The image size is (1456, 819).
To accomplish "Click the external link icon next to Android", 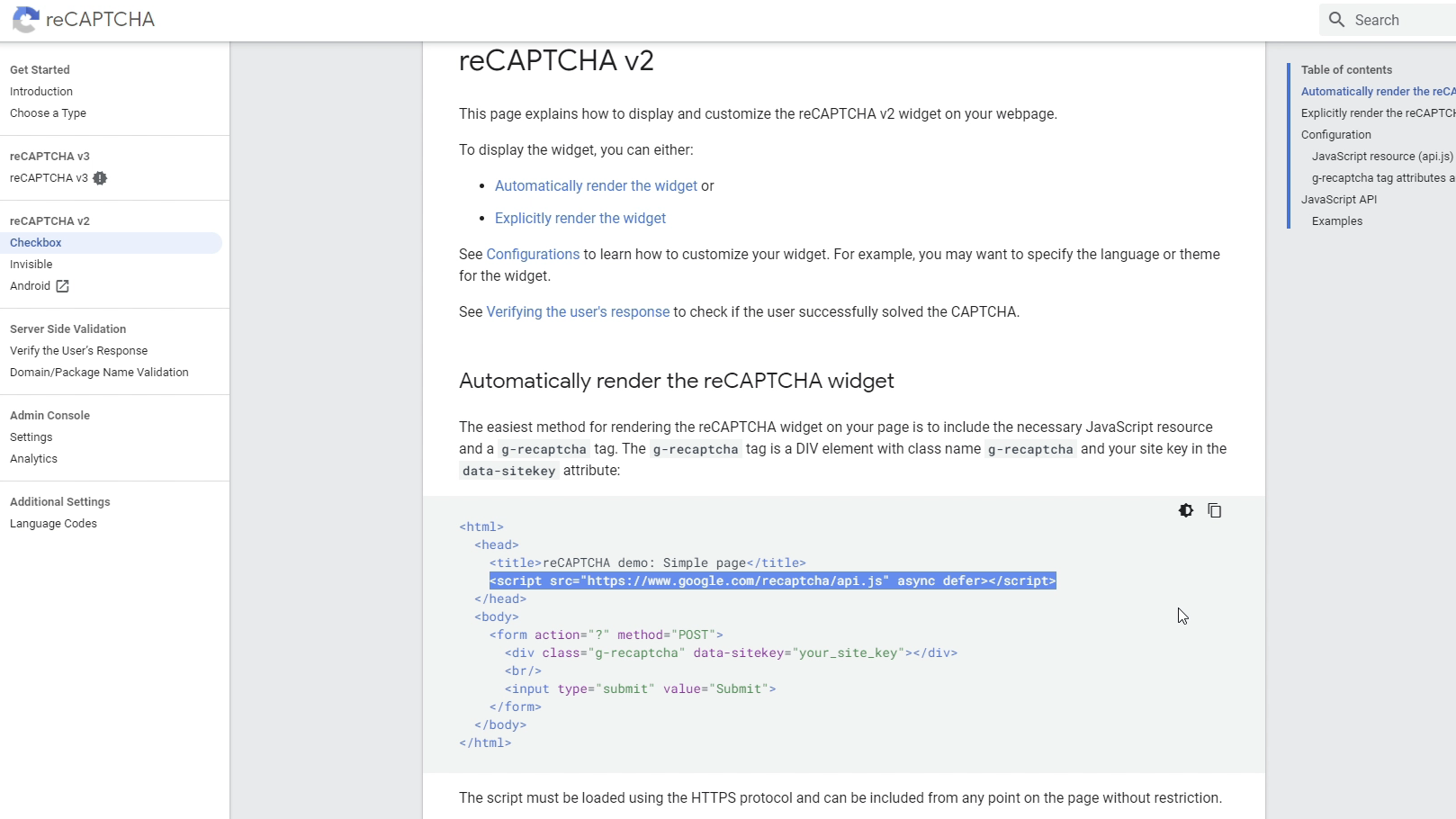I will pos(62,286).
